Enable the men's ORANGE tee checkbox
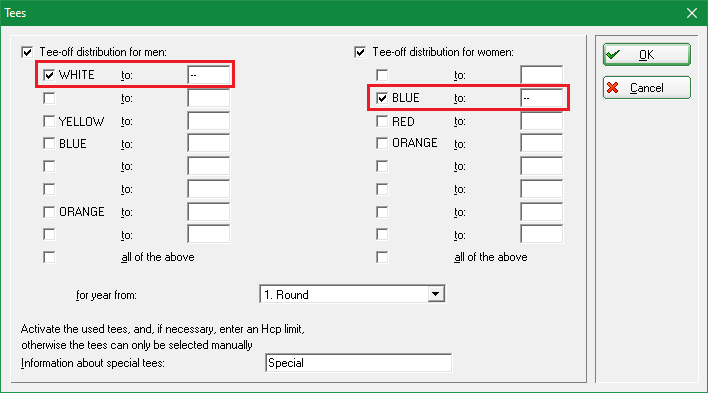Image resolution: width=708 pixels, height=393 pixels. pos(49,212)
